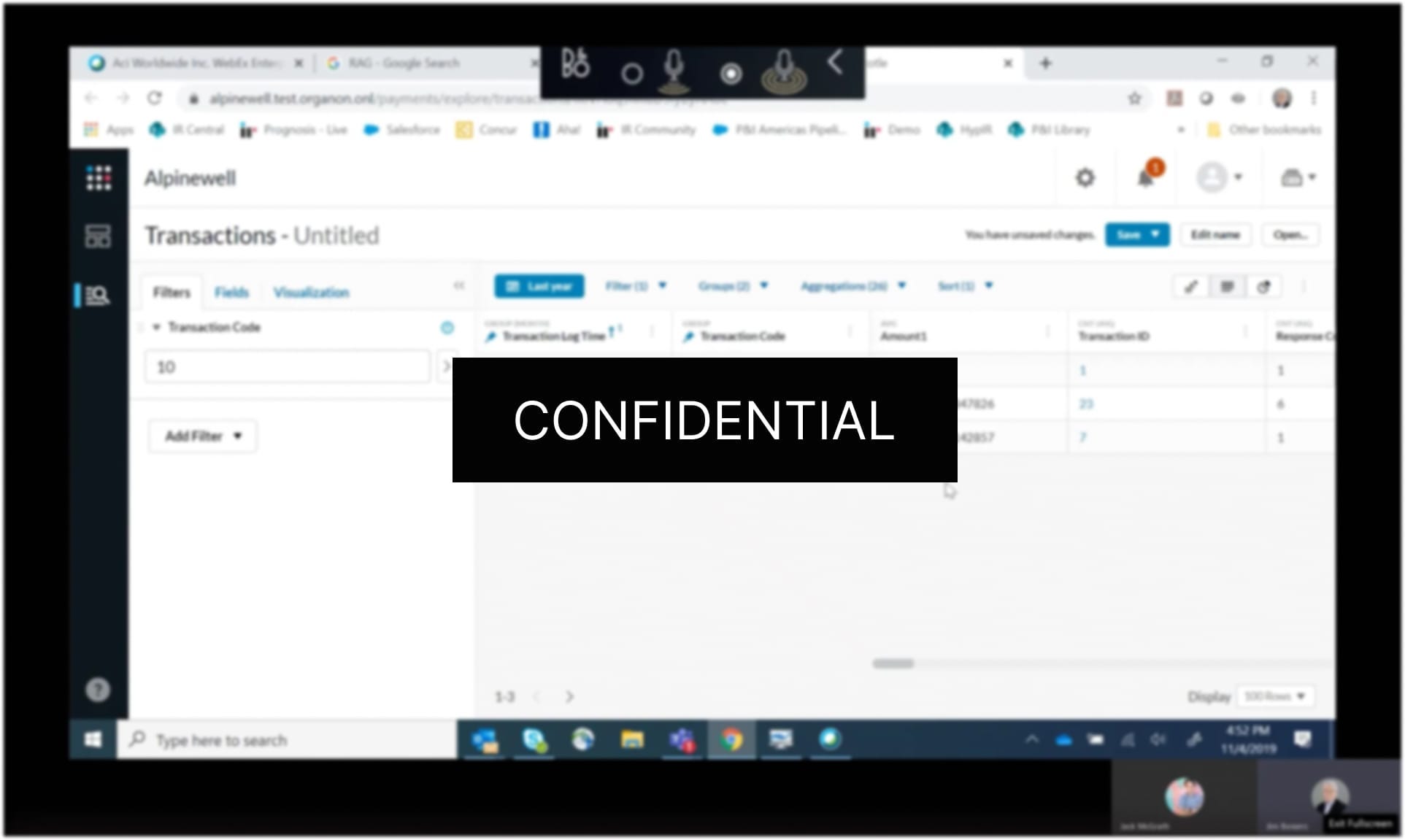
Task: Click the dashboard icon in sidebar
Action: (98, 236)
